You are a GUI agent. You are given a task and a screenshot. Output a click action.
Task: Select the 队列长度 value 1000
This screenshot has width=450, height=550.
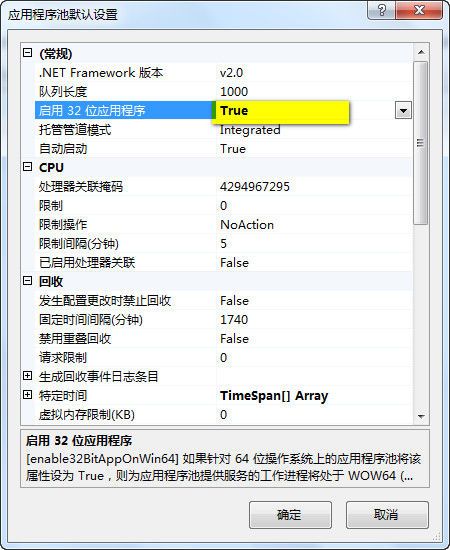(x=234, y=92)
